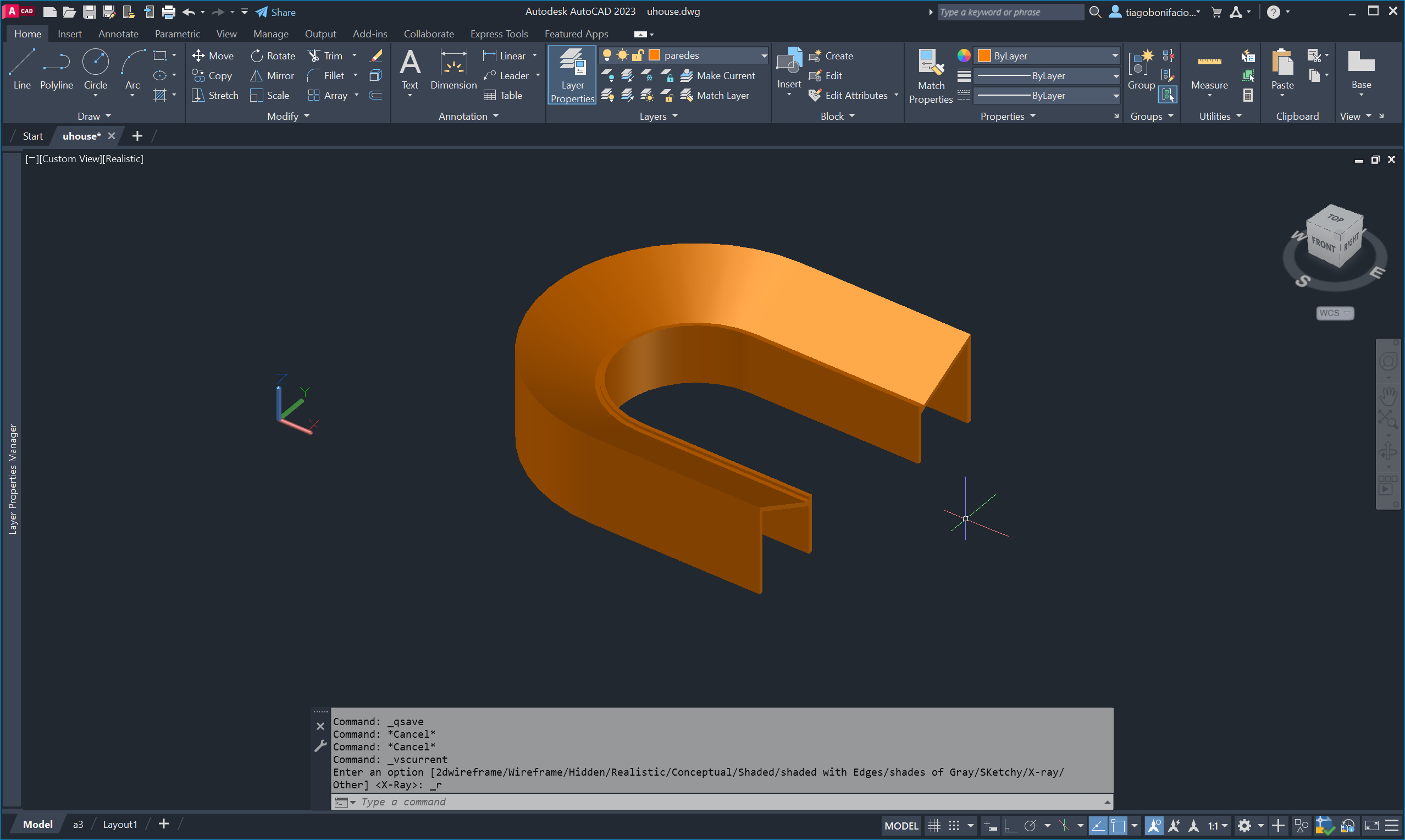Switch to the Annotate ribbon tab
This screenshot has height=840, width=1405.
tap(118, 34)
